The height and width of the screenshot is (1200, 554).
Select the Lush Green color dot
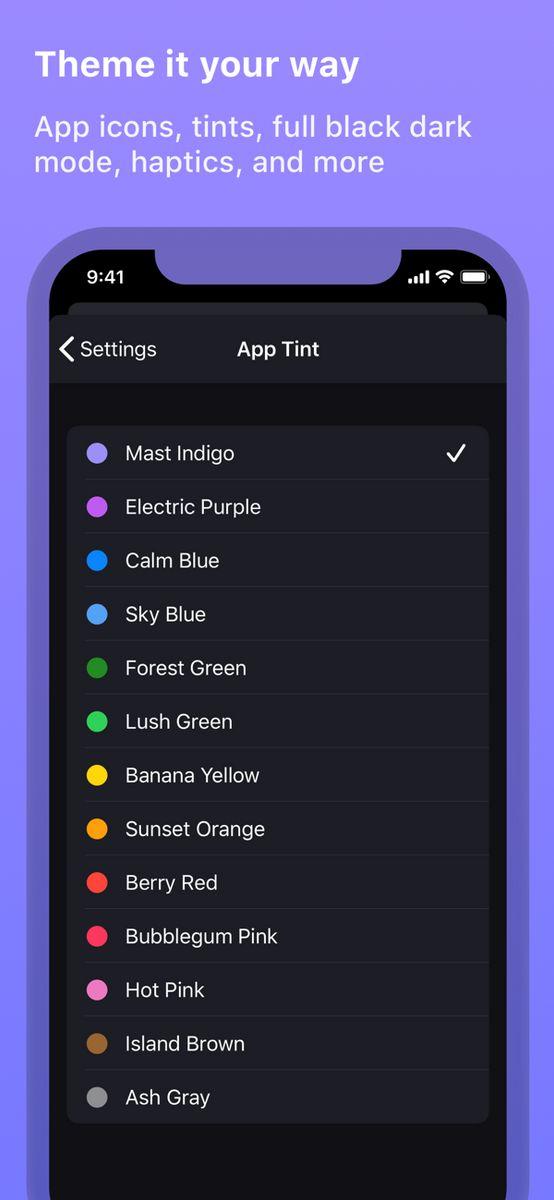[97, 722]
